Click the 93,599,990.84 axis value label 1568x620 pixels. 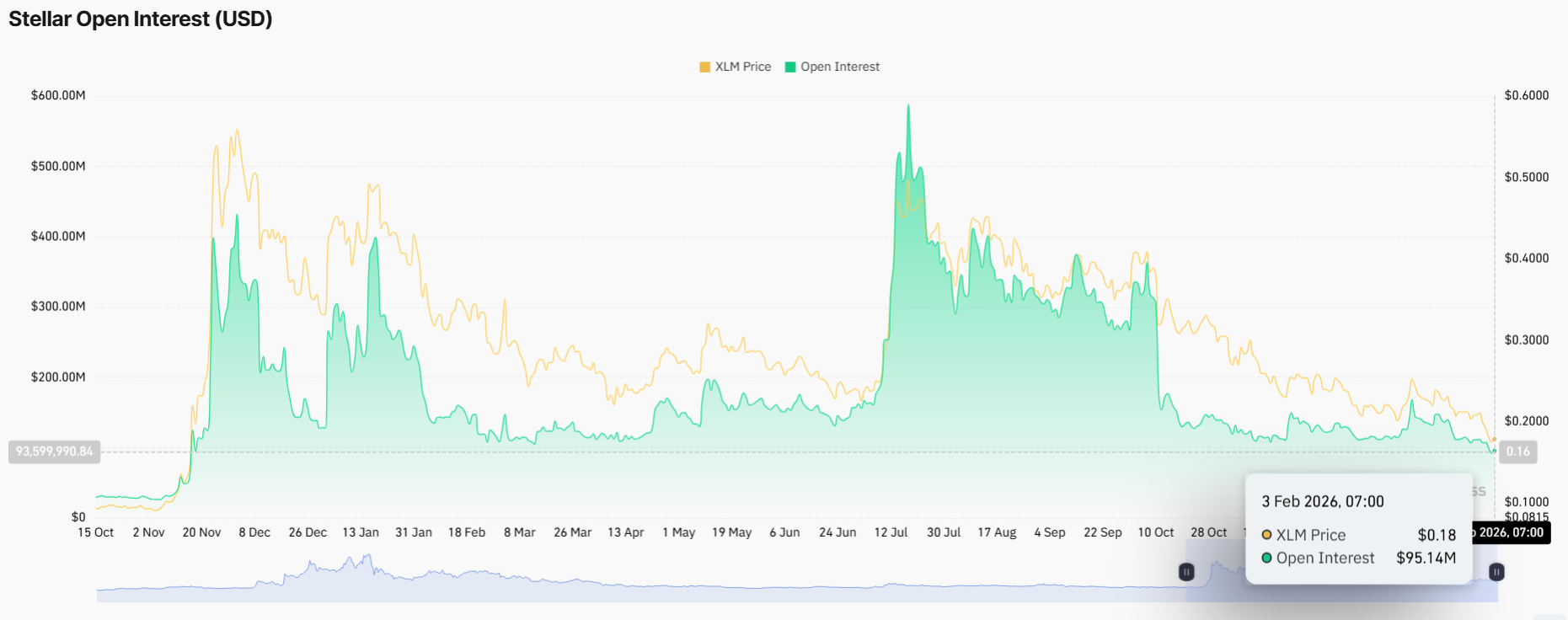point(55,452)
